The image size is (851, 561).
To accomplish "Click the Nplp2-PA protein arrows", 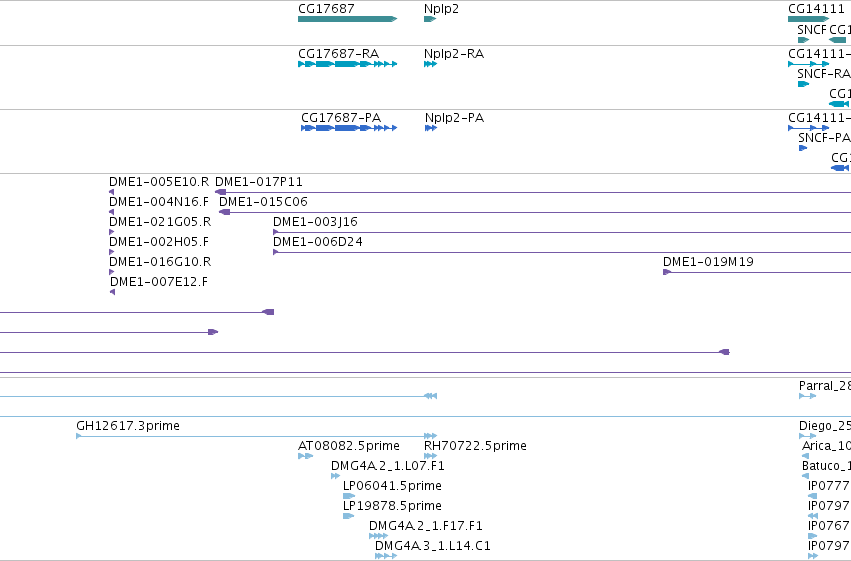I will click(431, 128).
